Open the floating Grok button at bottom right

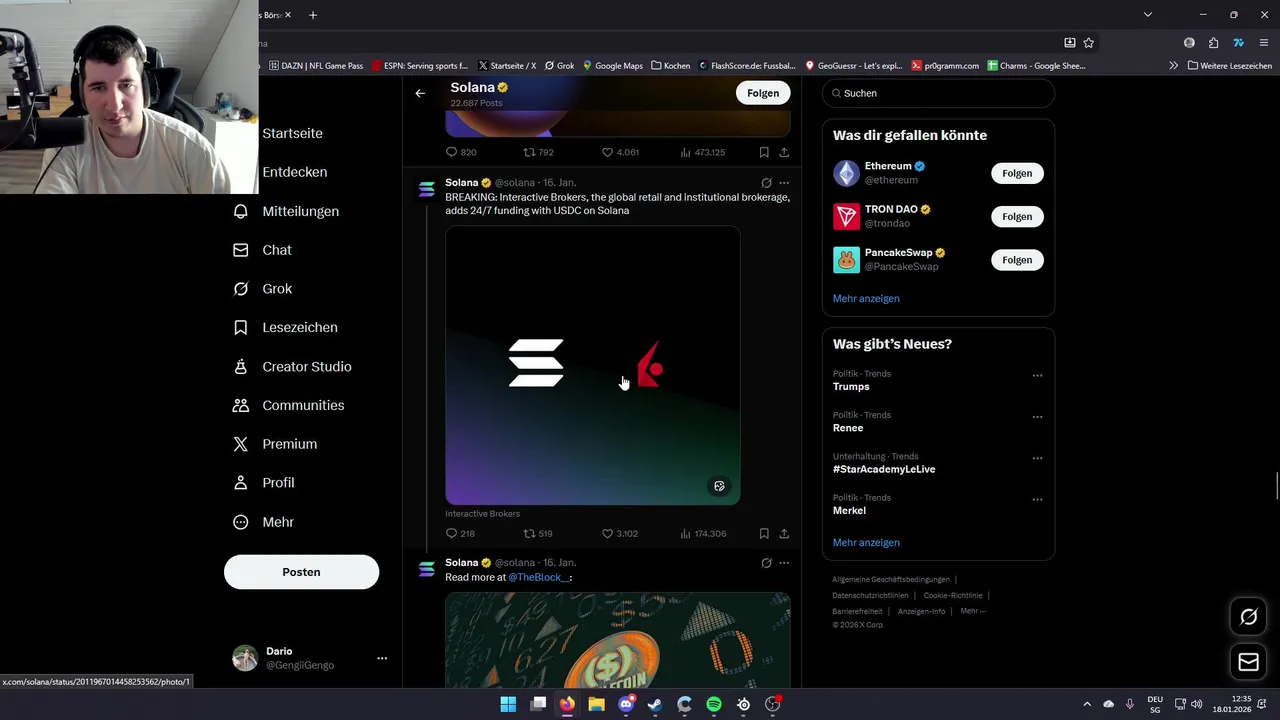pos(1248,617)
